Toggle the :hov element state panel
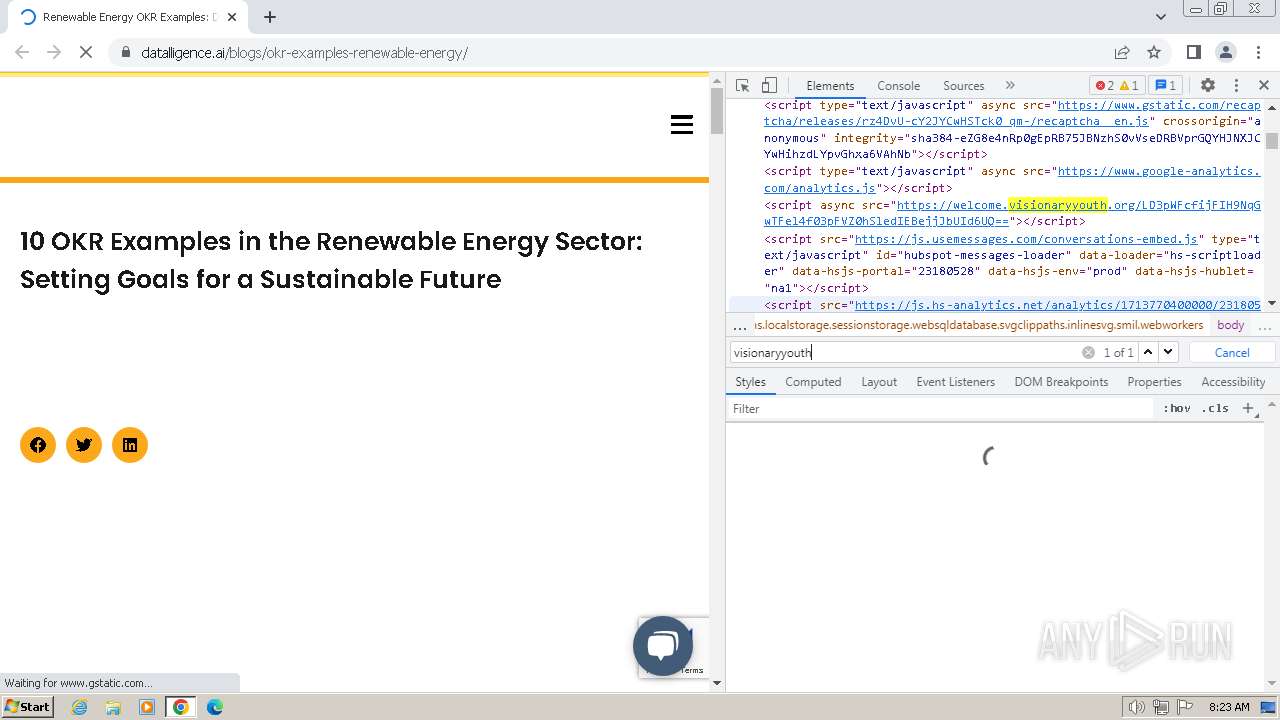 tap(1177, 408)
